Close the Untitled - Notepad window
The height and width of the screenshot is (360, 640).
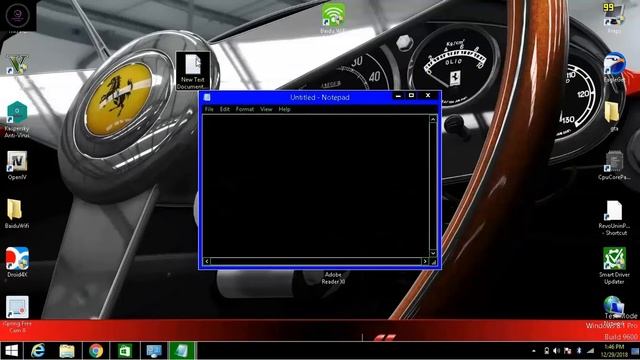point(428,96)
